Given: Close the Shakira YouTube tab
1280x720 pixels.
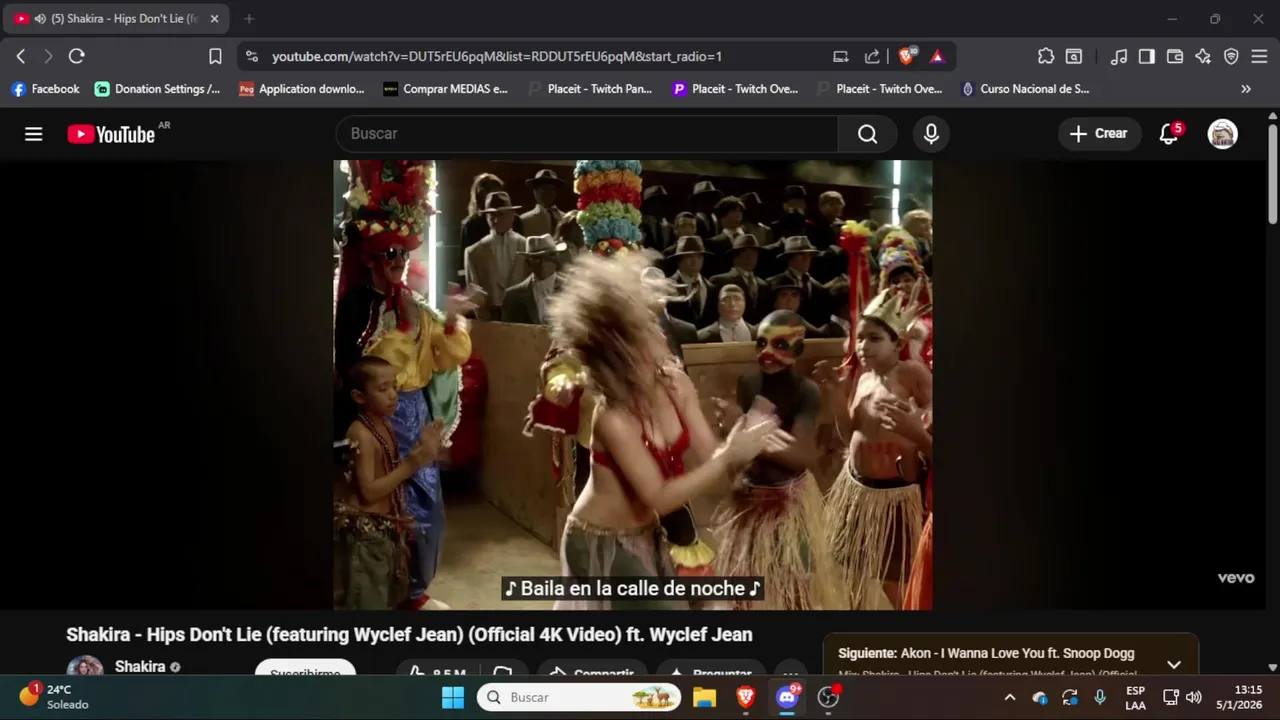Looking at the screenshot, I should [214, 19].
